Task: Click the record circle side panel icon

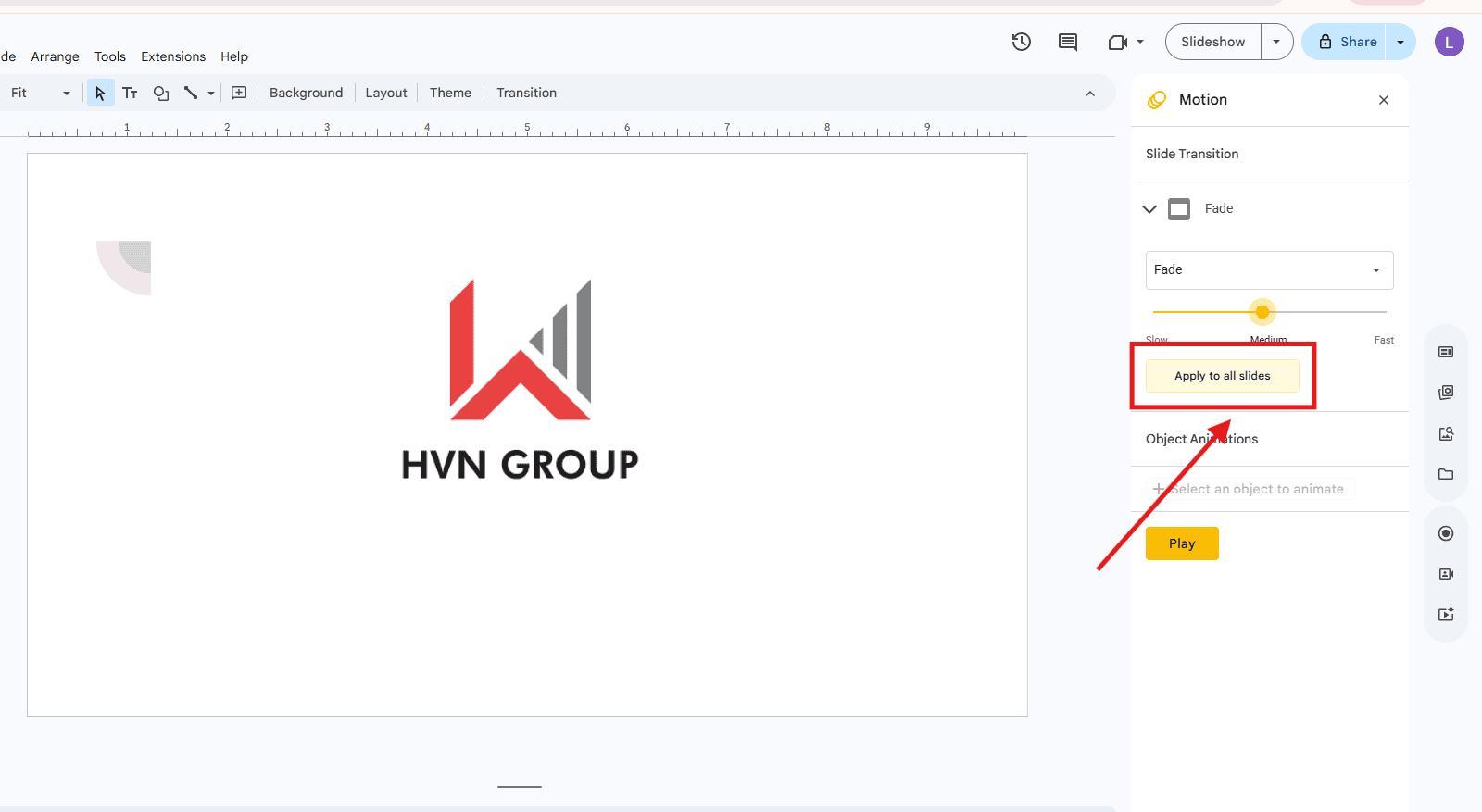Action: point(1446,533)
